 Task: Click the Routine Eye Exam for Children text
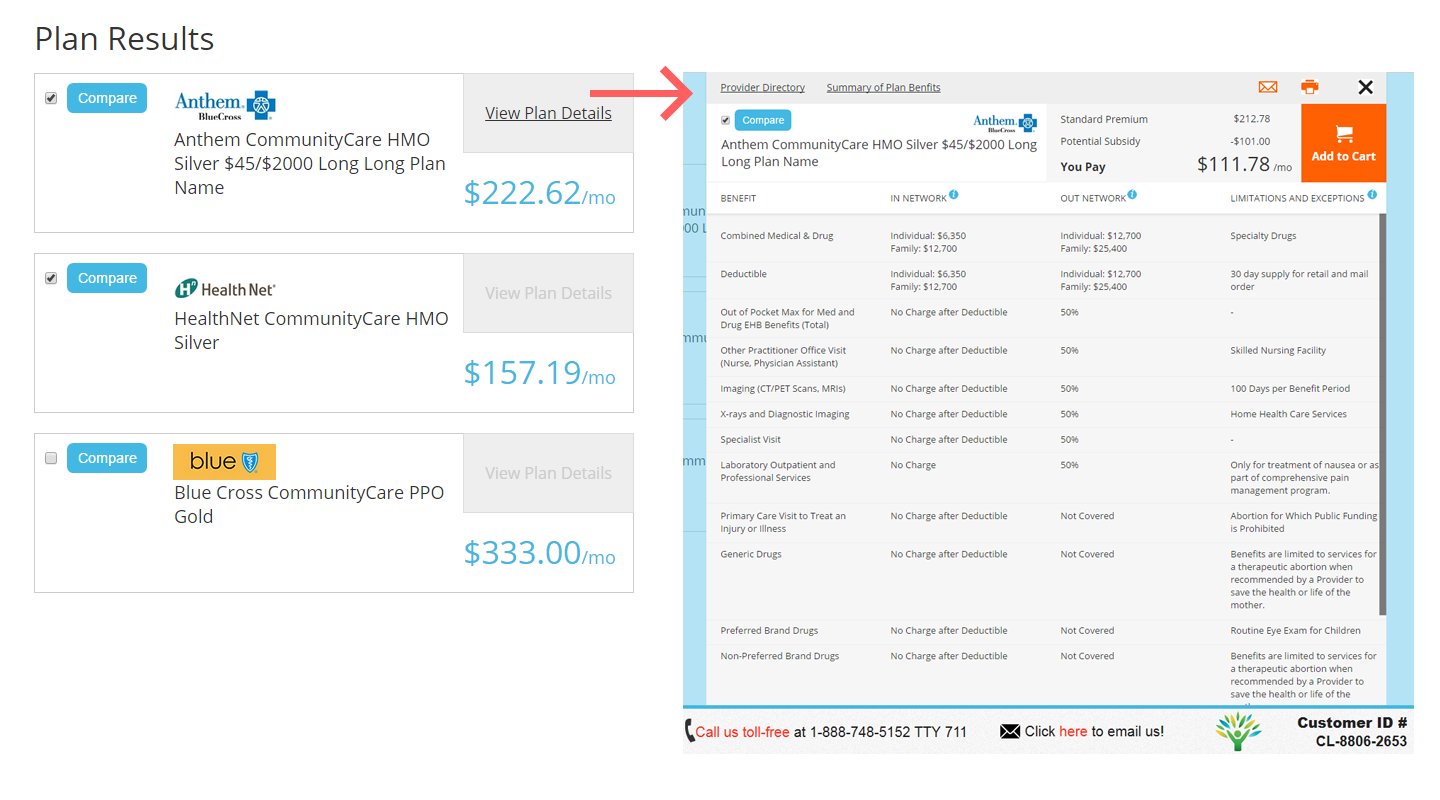pos(1295,631)
